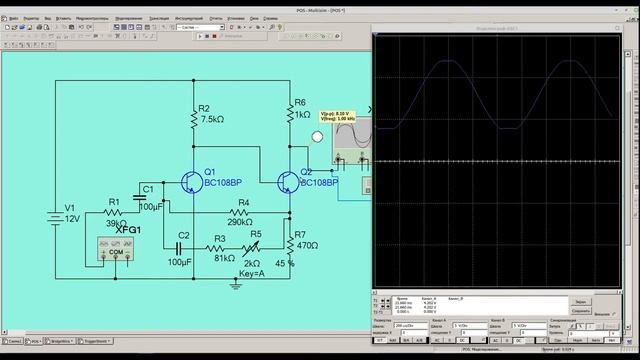Print the circuit with the printer icon
This screenshot has width=640, height=360.
(x=39, y=27)
